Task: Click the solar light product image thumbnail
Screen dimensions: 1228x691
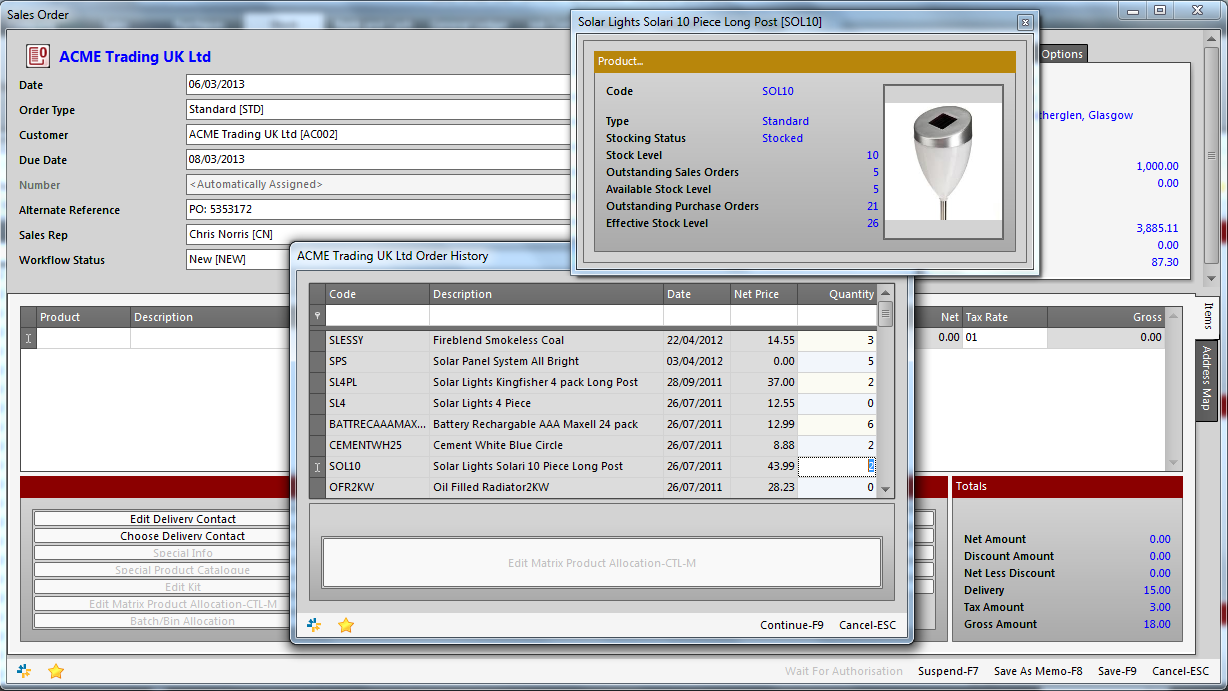Action: point(943,162)
